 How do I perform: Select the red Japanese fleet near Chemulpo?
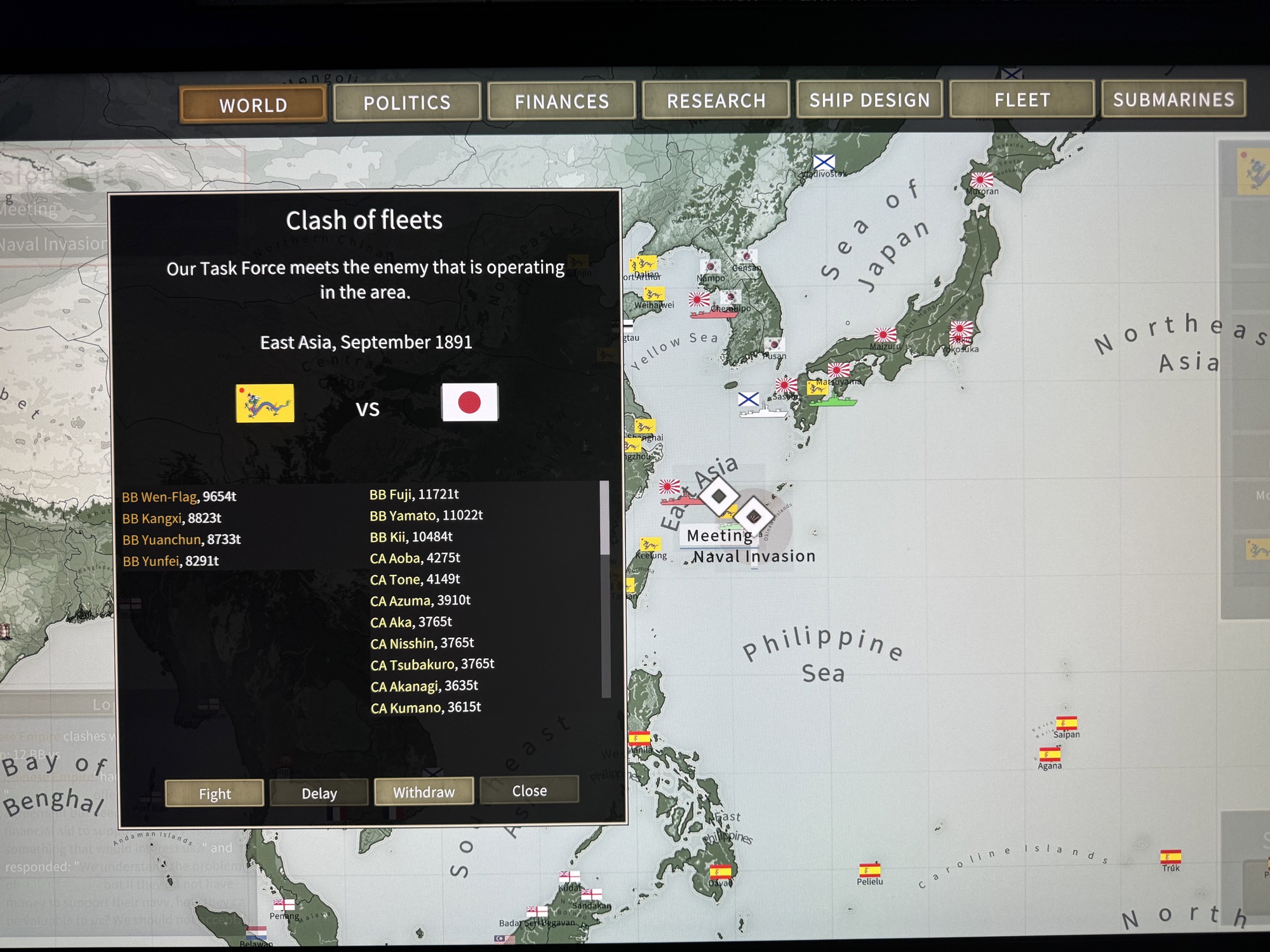click(x=712, y=313)
